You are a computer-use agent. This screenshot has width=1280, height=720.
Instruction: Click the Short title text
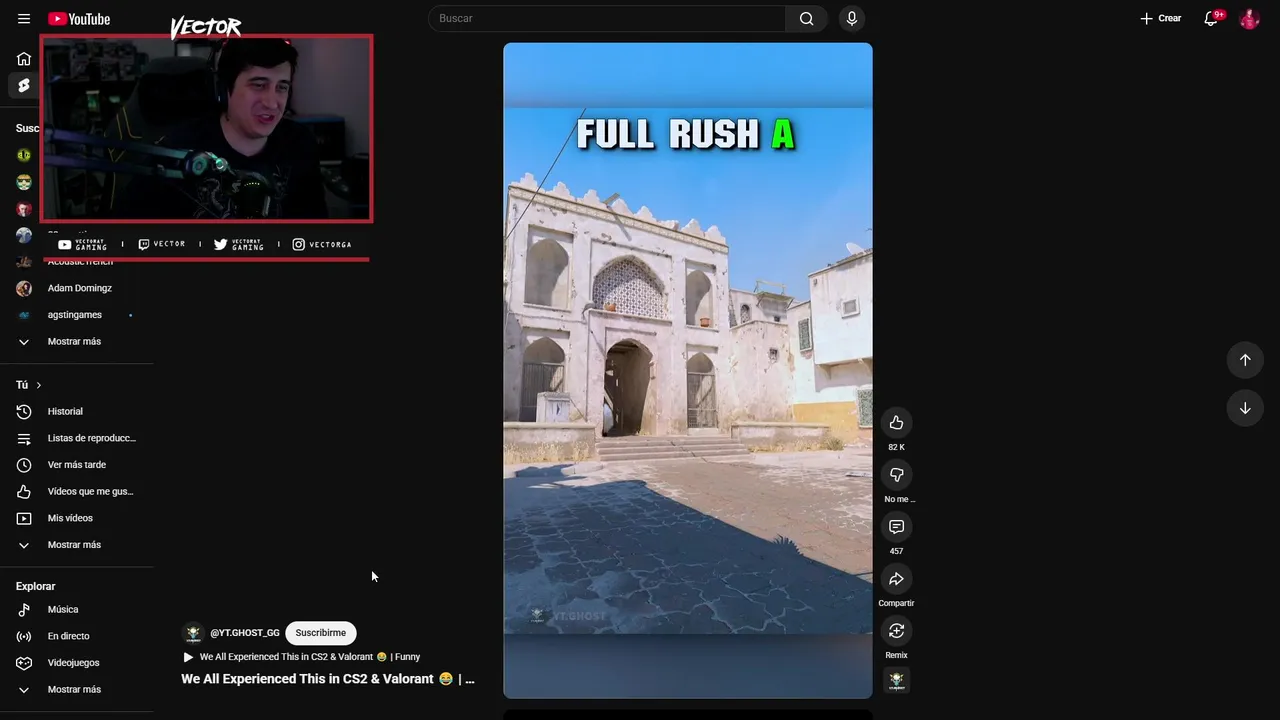tap(328, 679)
